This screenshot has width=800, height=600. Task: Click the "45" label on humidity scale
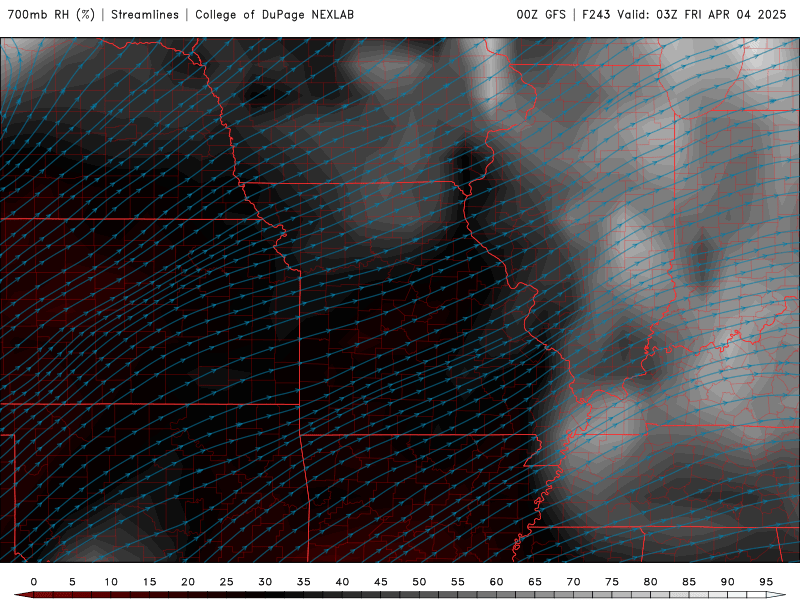pos(381,582)
